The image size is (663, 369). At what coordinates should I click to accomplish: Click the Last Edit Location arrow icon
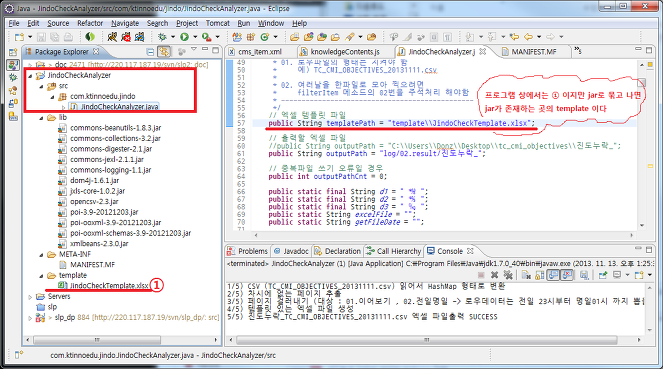point(514,37)
